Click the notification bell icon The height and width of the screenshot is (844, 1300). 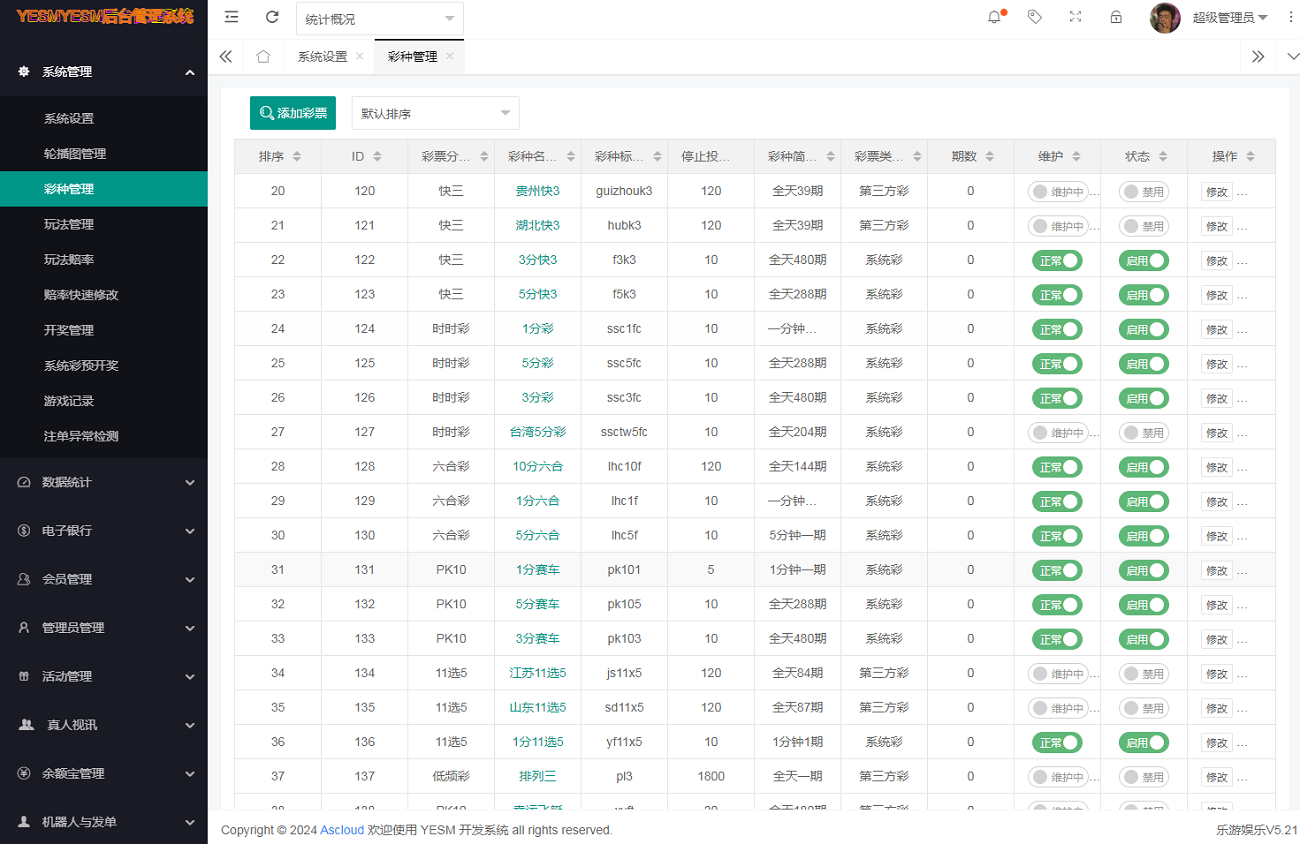994,17
